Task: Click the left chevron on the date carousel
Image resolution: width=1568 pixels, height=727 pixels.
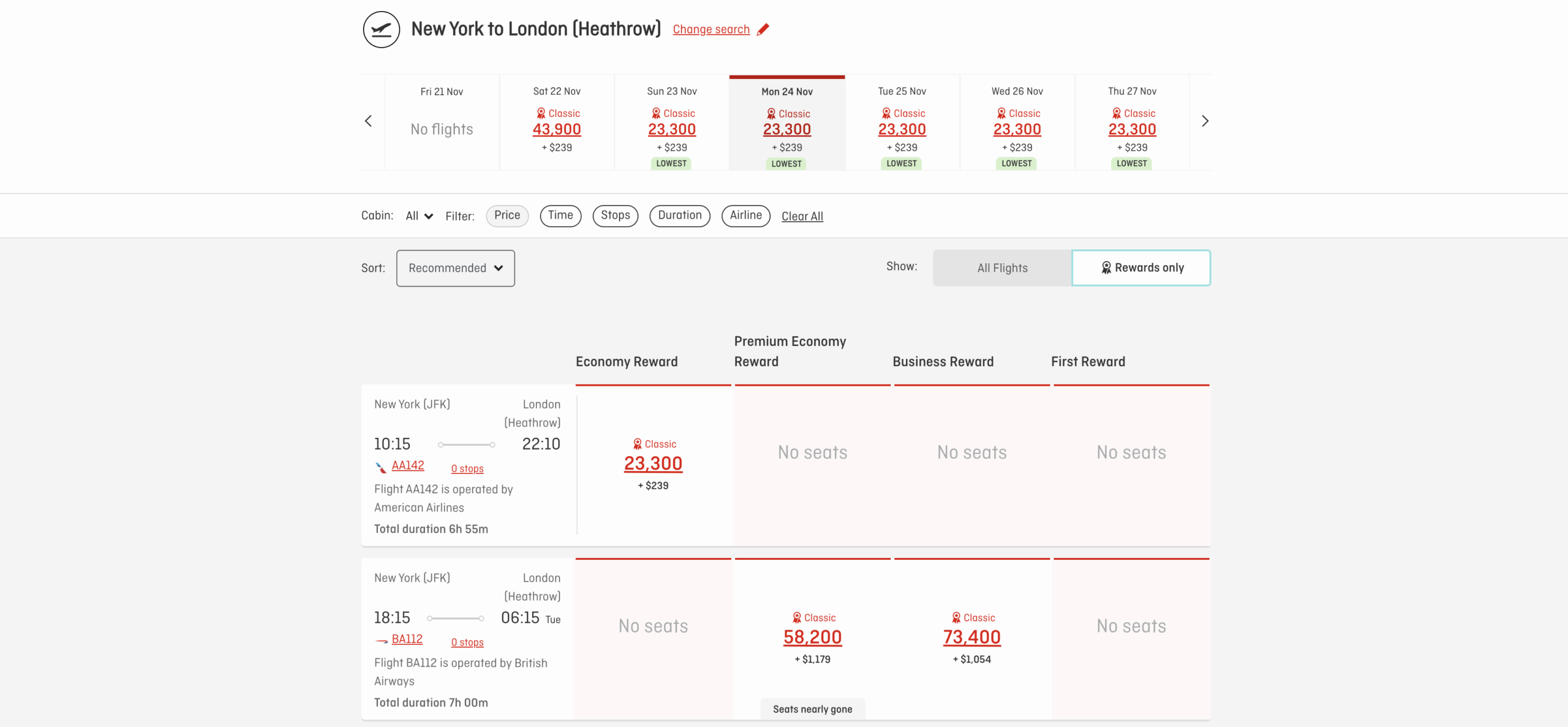Action: point(368,121)
